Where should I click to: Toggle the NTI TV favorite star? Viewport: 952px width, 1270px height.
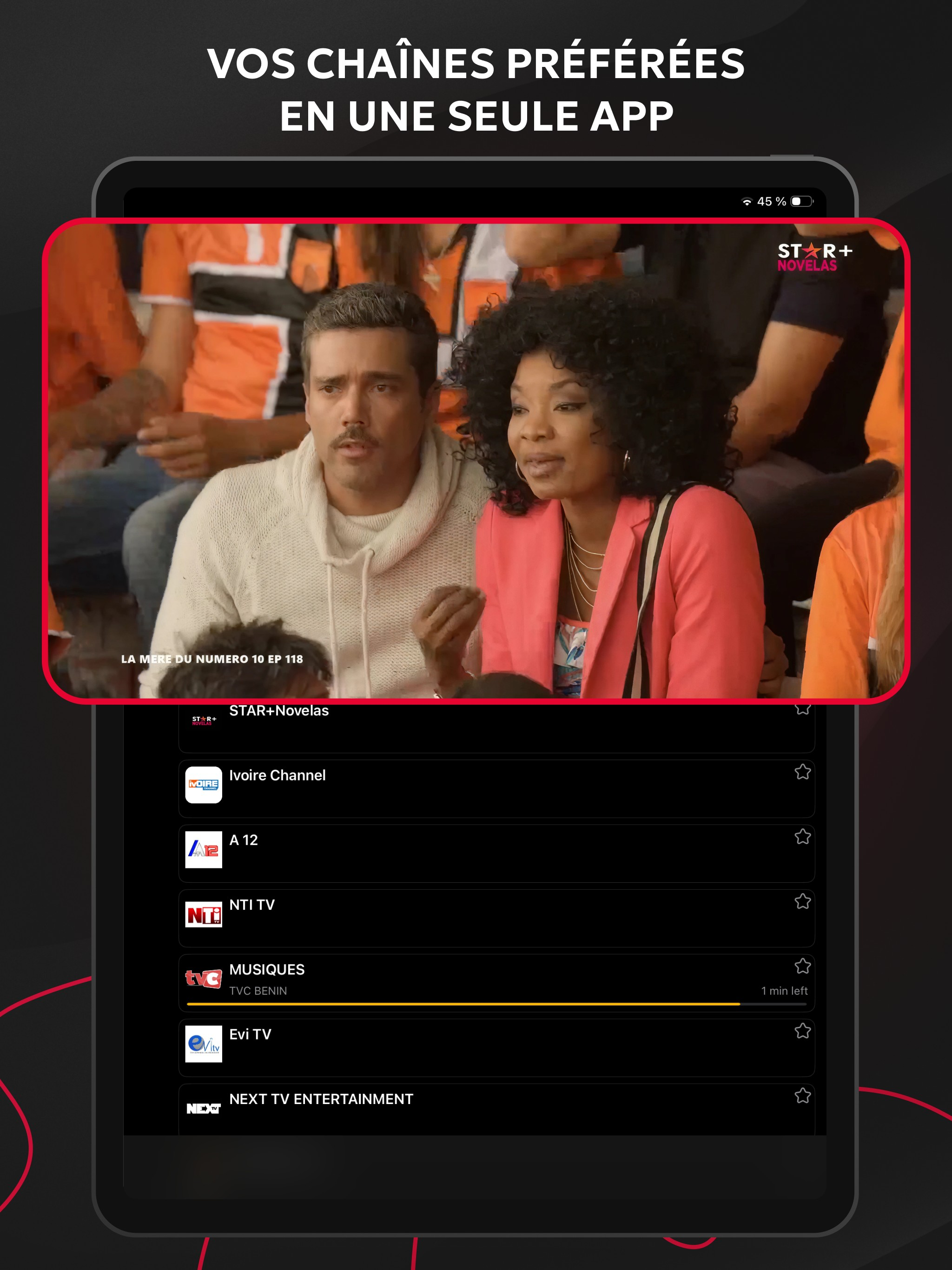click(x=802, y=901)
